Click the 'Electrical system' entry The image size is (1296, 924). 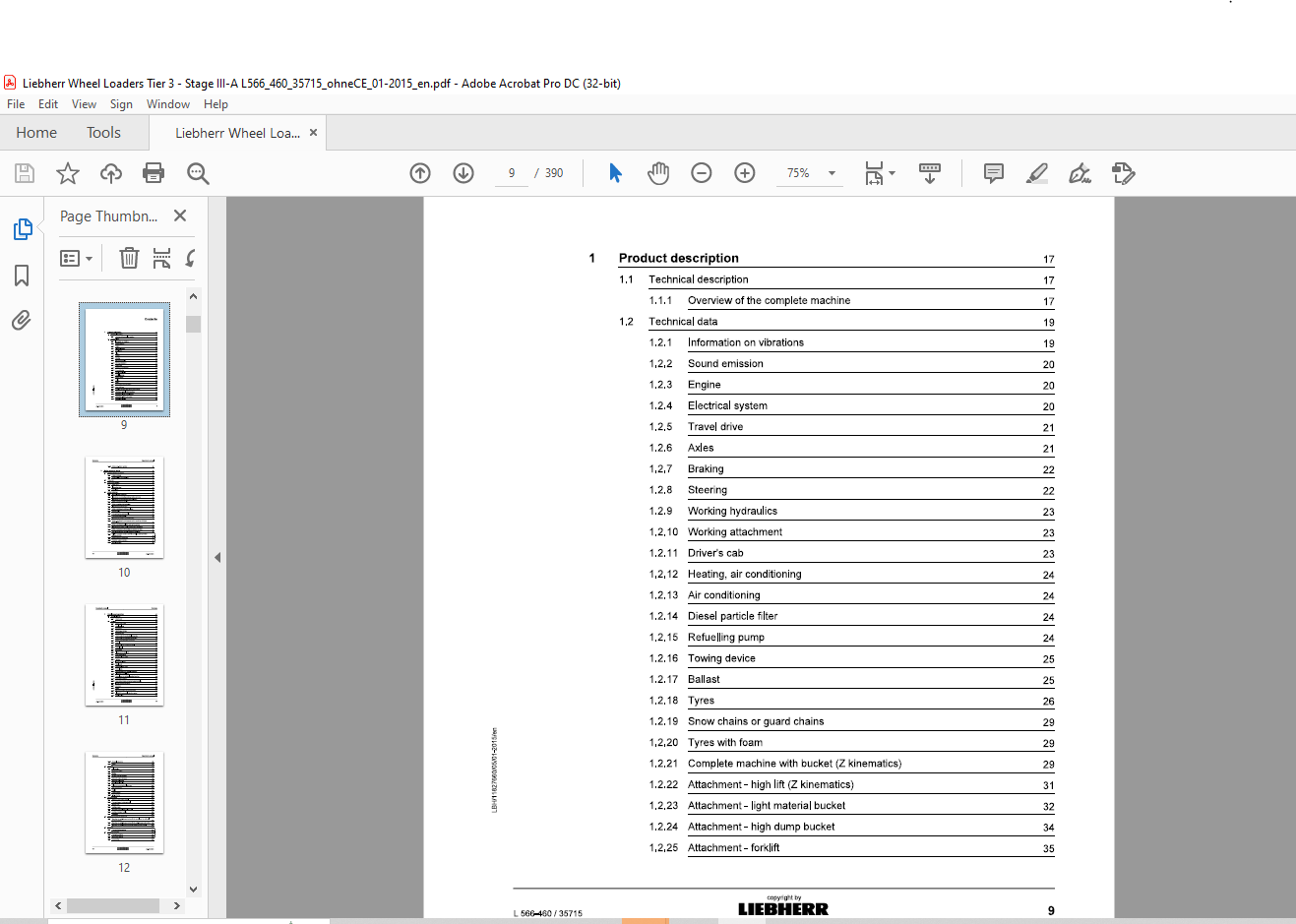727,405
